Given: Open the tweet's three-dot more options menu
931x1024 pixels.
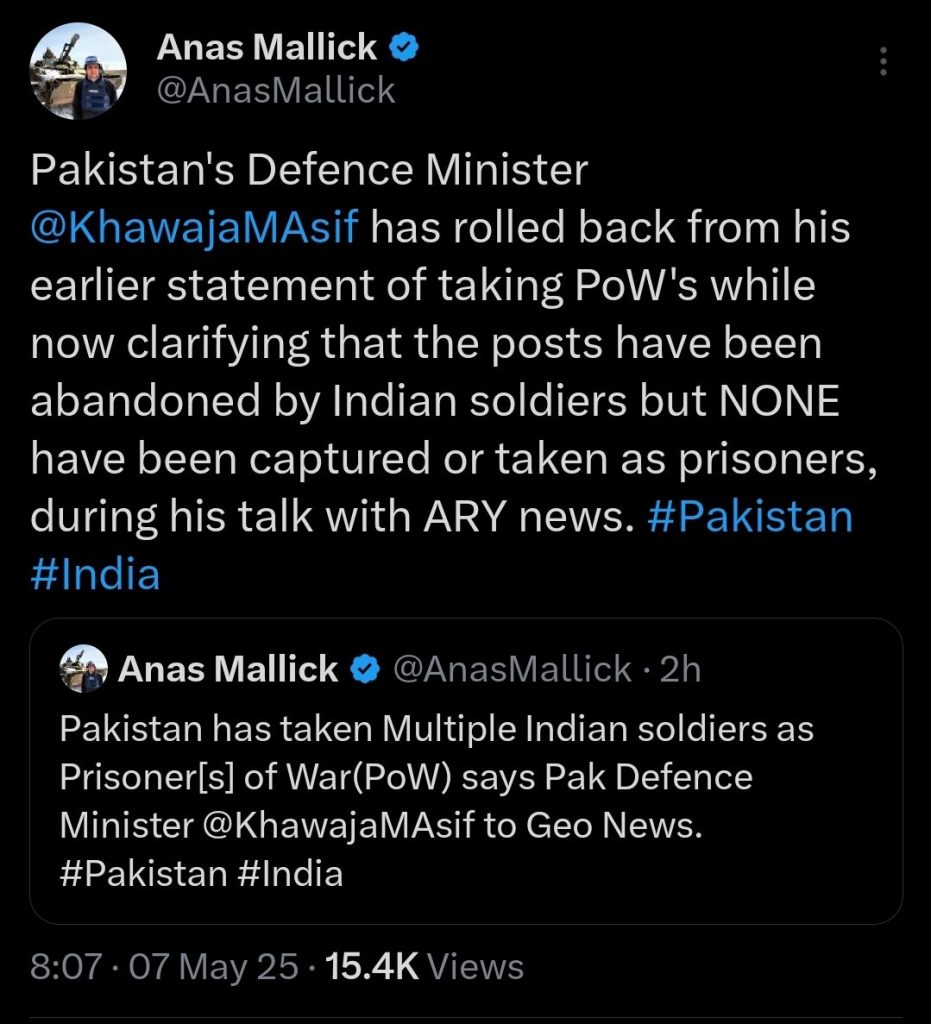Looking at the screenshot, I should 883,61.
